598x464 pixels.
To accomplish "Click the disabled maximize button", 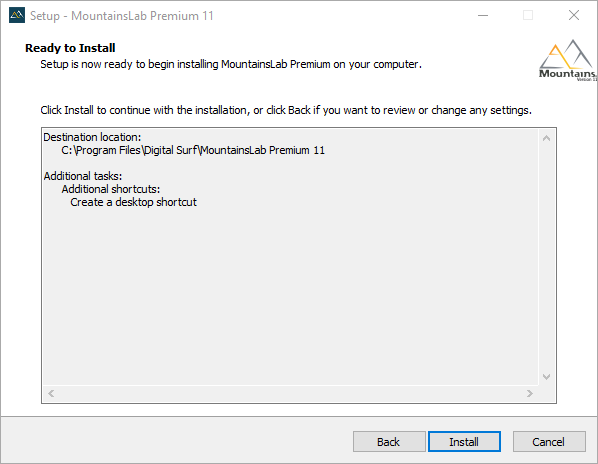I will [528, 16].
